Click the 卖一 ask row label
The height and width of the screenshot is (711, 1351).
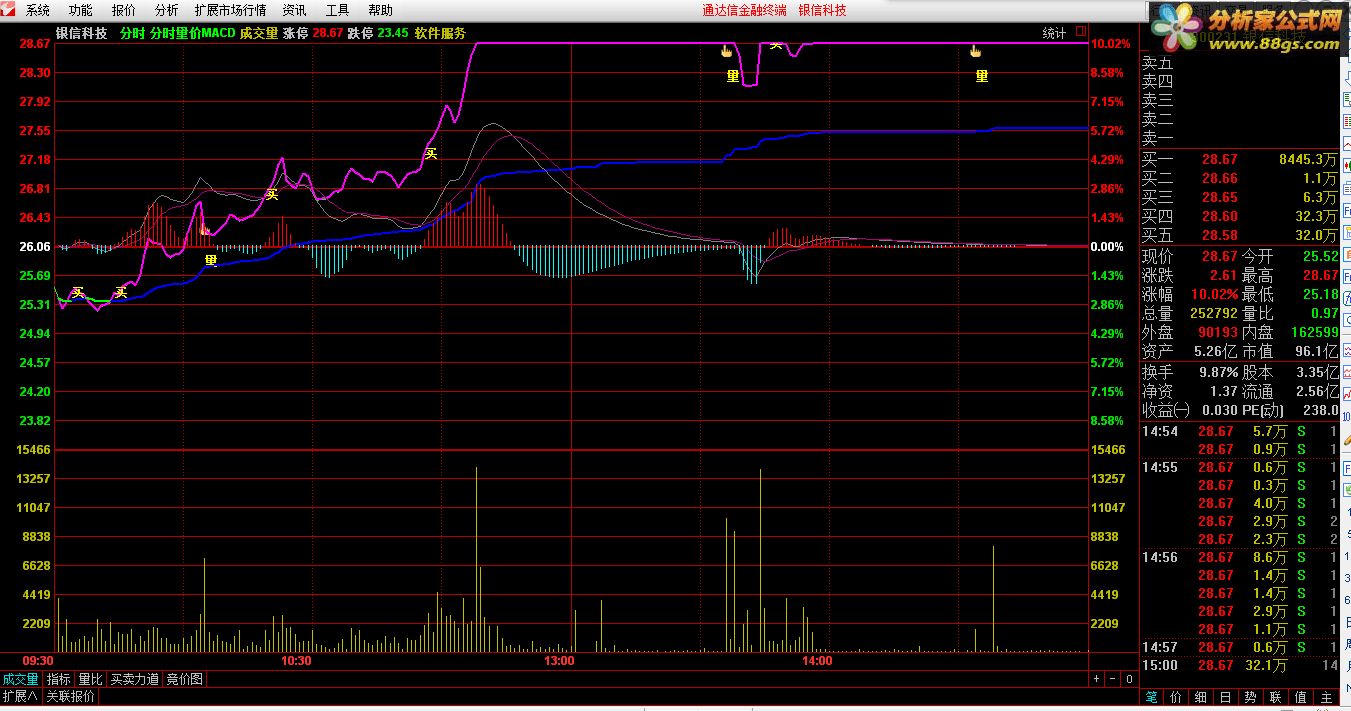pos(1158,138)
